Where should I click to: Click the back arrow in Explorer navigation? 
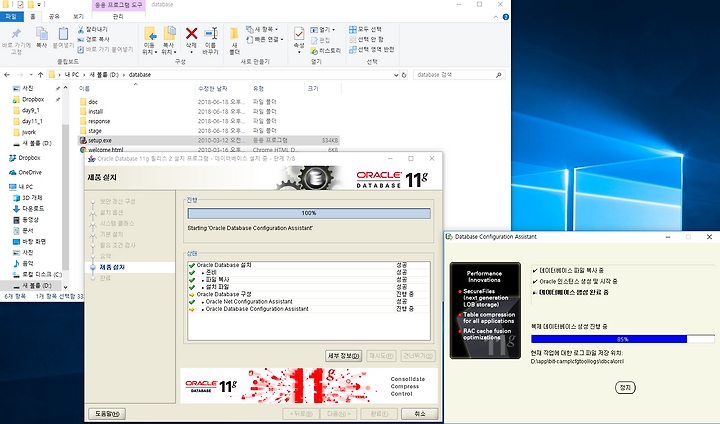point(7,74)
